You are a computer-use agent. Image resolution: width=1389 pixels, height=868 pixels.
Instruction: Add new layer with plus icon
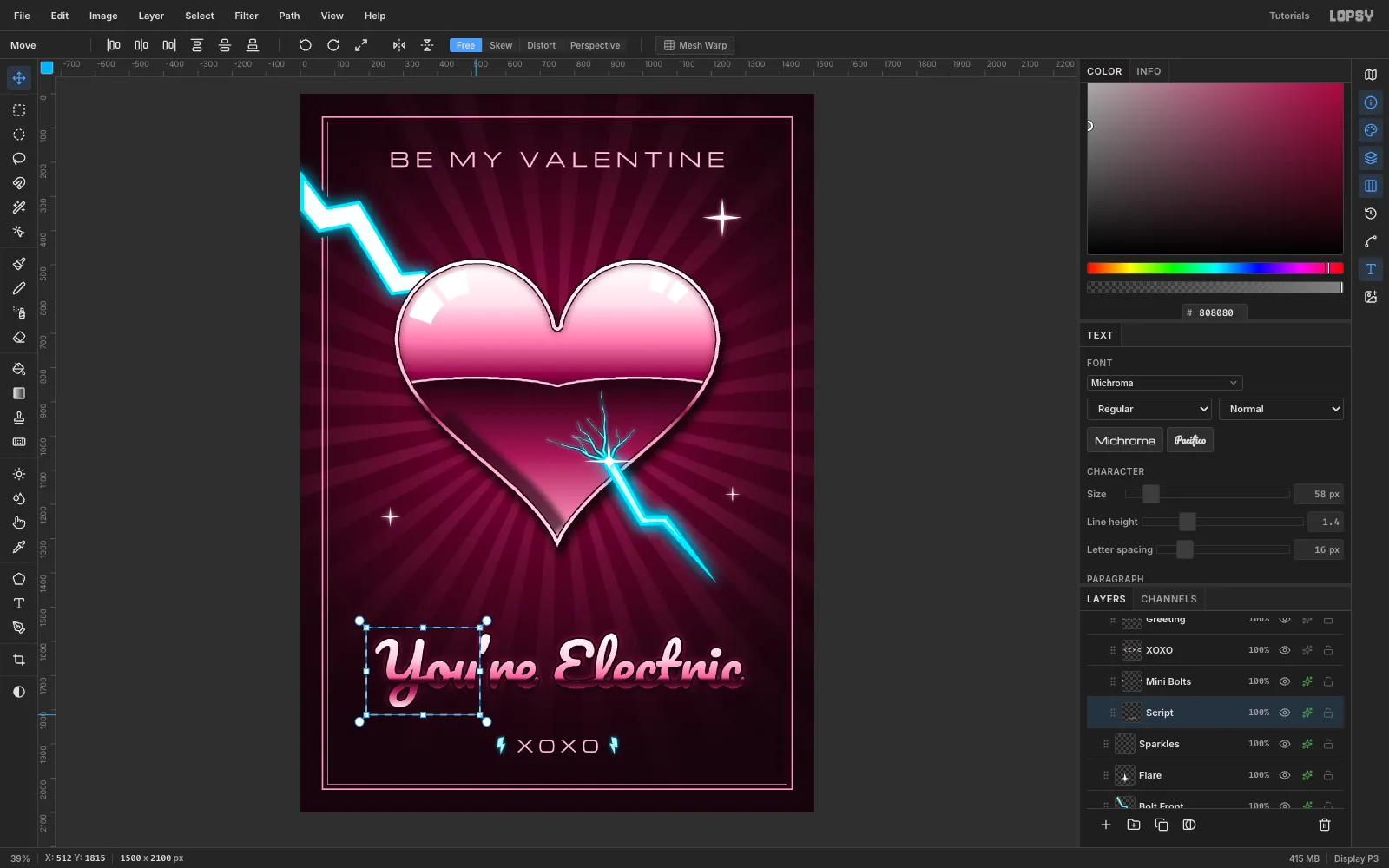(x=1106, y=825)
